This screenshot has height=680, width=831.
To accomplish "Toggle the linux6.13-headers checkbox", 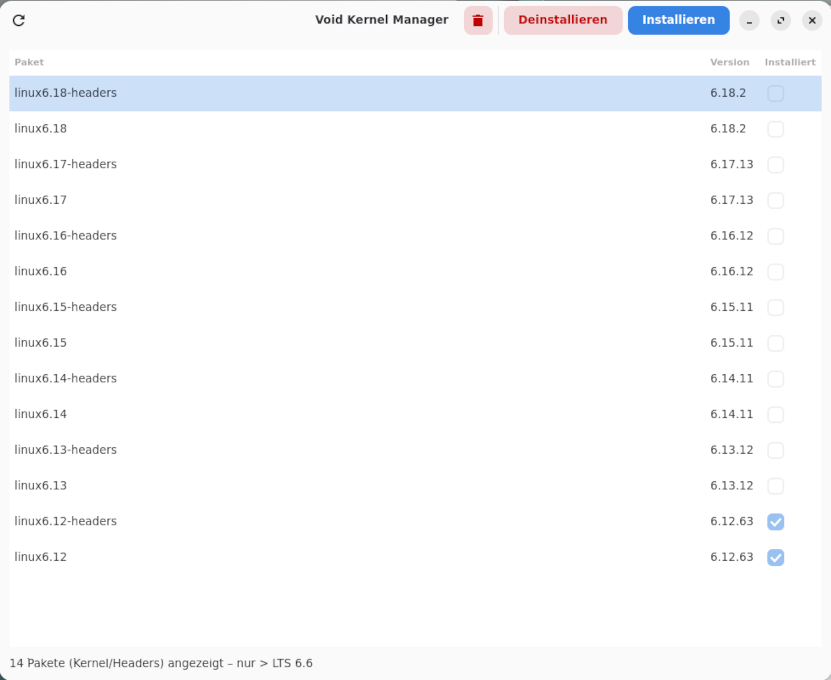I will pyautogui.click(x=775, y=450).
